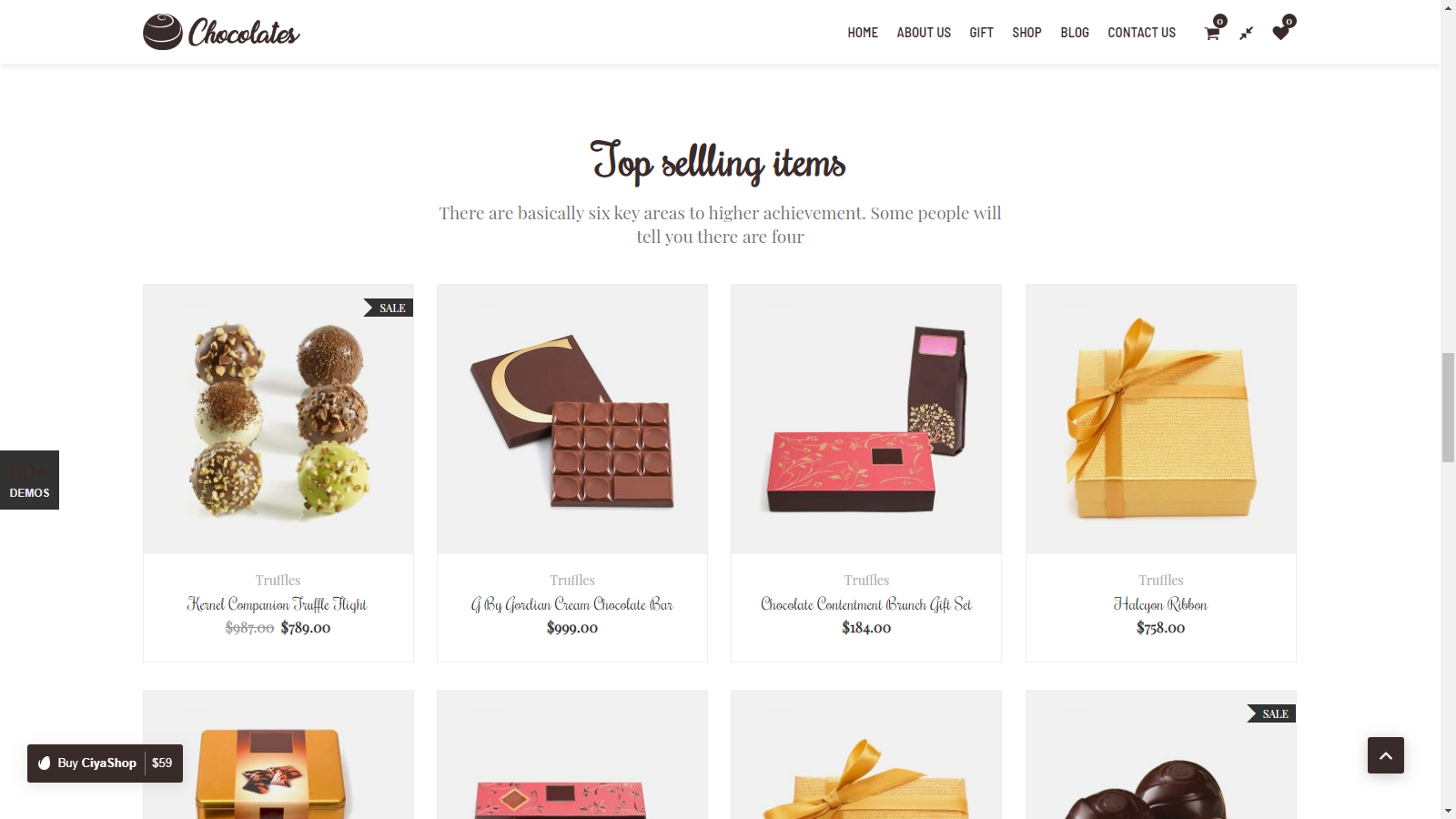Image resolution: width=1456 pixels, height=819 pixels.
Task: Open Kernel Companion Truffle Flight product link
Action: tap(278, 604)
